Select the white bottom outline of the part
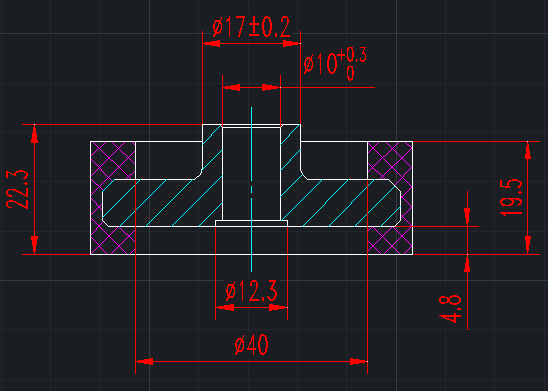Viewport: 548px width, 391px height. coord(251,254)
